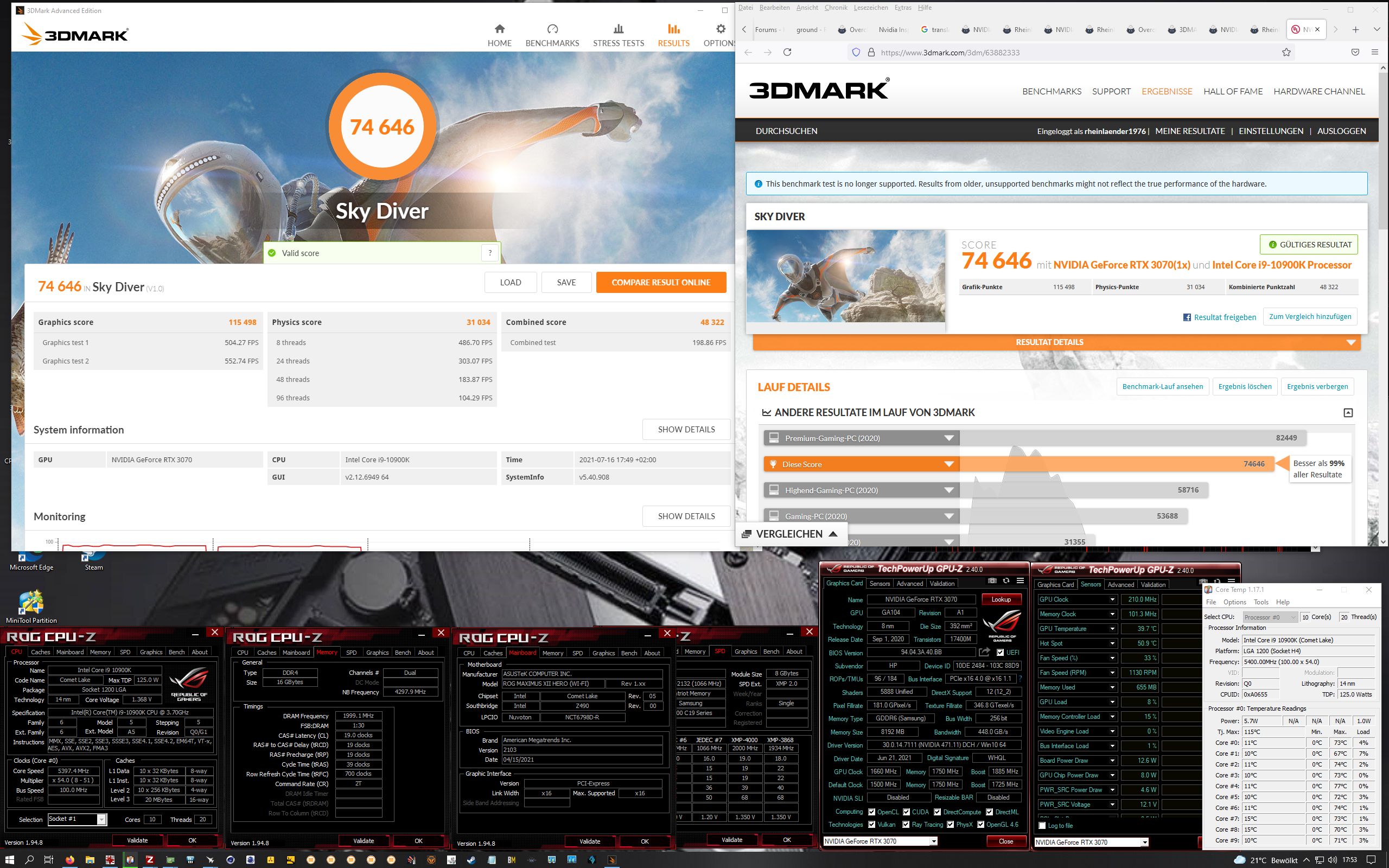
Task: Open Validation tab in left GPU-Z window
Action: click(x=942, y=584)
